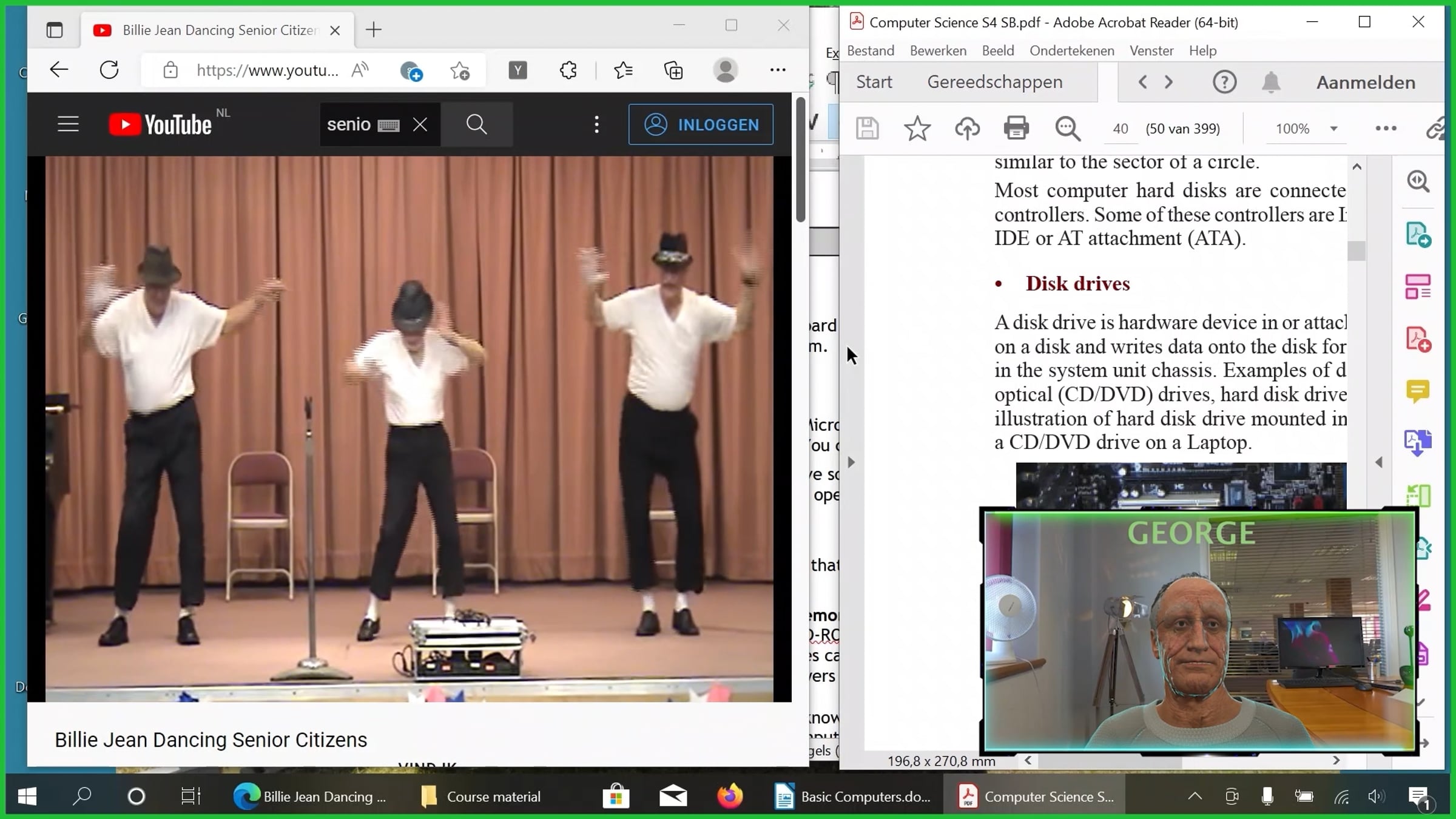Add this page to Edge favorites
This screenshot has height=819, width=1456.
460,70
